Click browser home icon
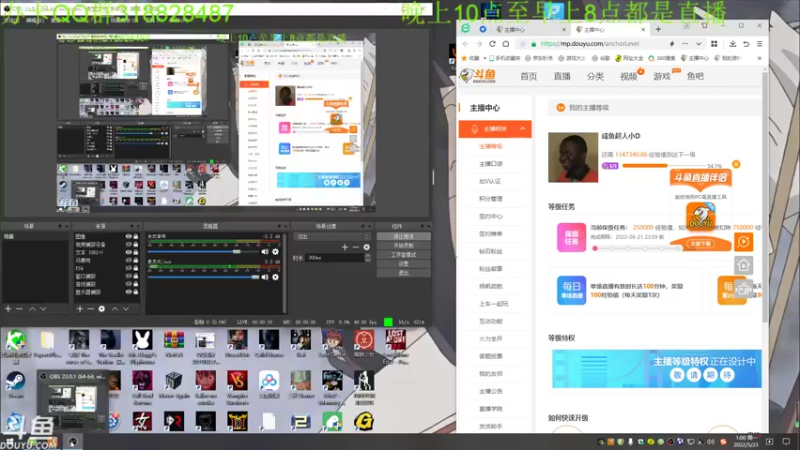Screen dimensions: 800x450 [x=506, y=44]
